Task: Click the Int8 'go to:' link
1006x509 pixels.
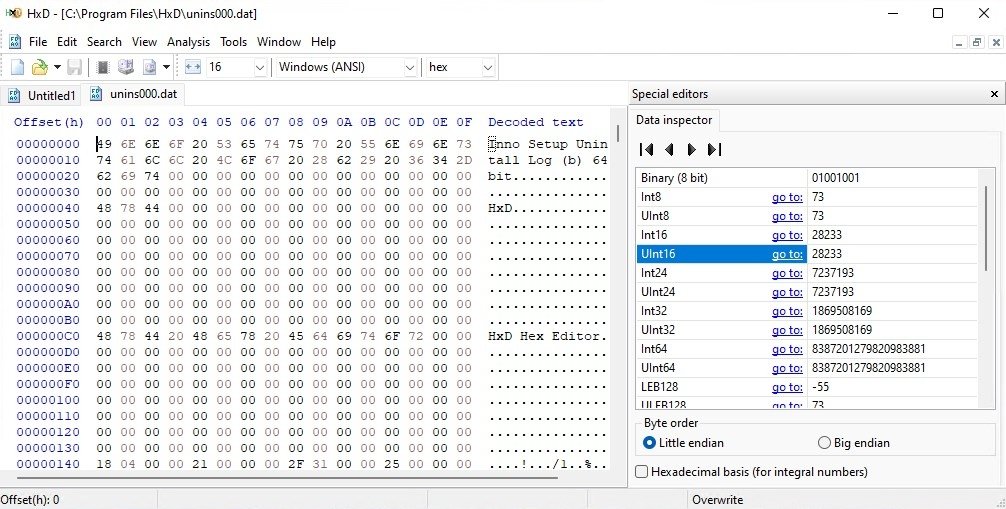Action: coord(787,197)
